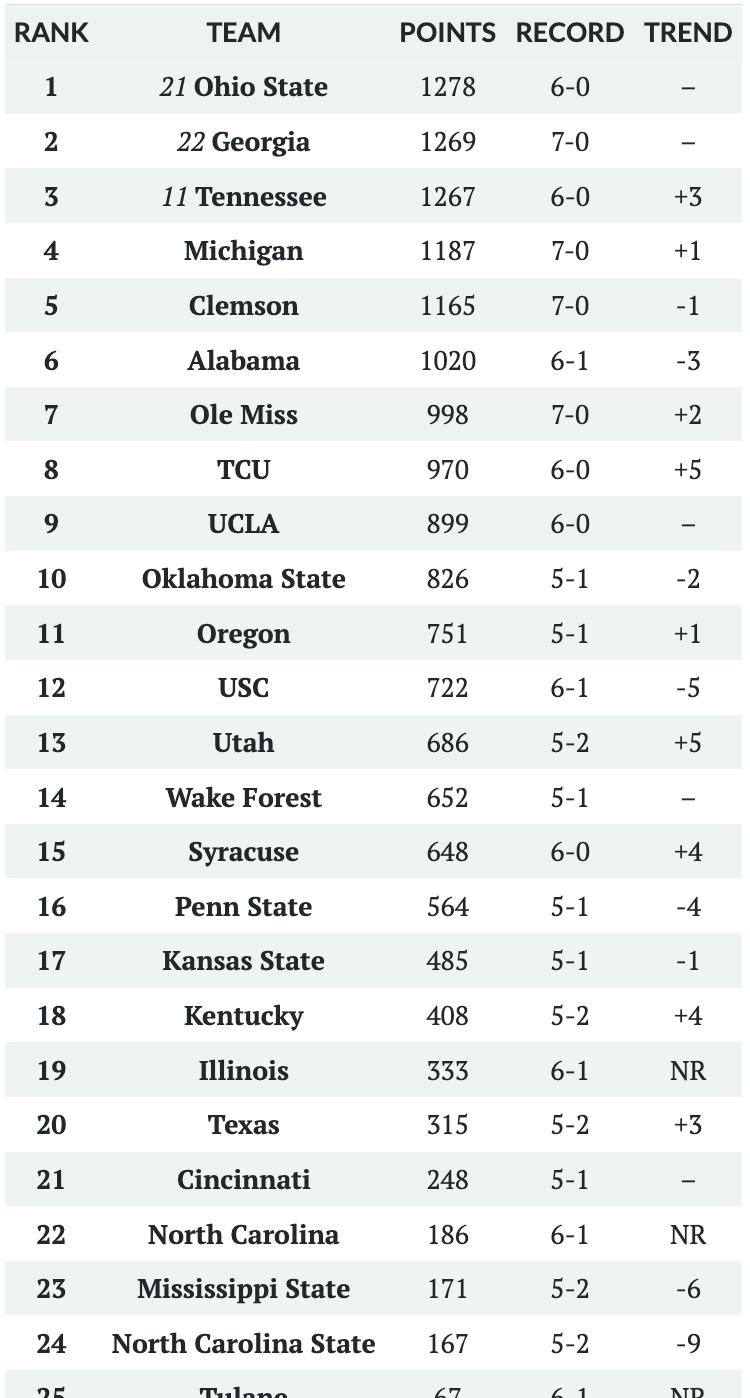Select Clemson in the rankings
This screenshot has height=1398, width=750.
pos(243,306)
